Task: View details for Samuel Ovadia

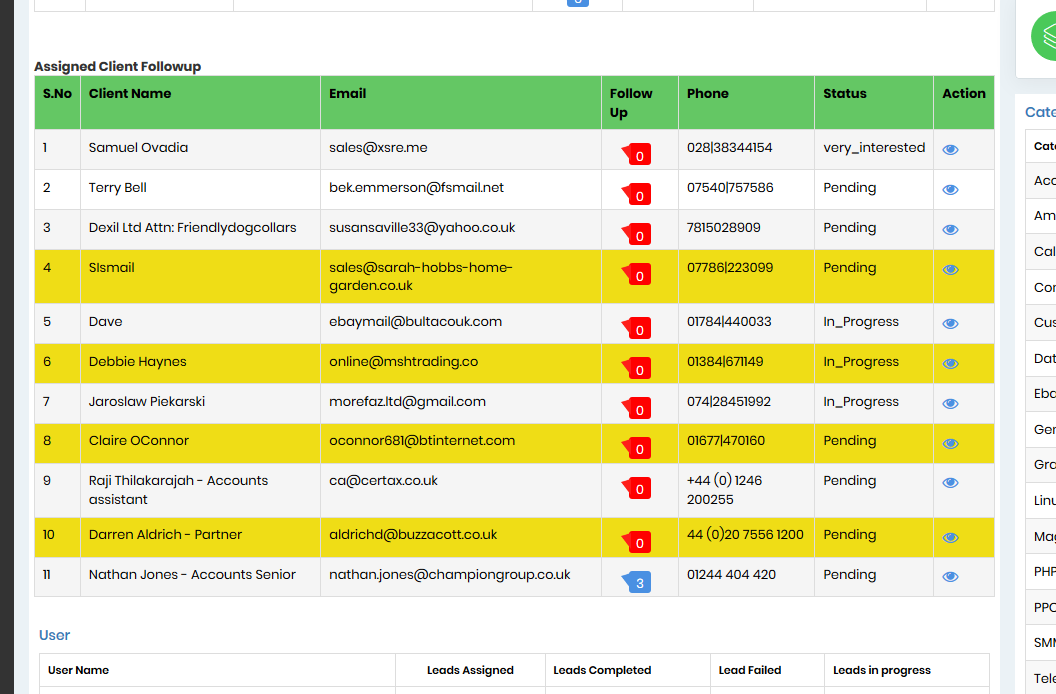Action: 950,150
